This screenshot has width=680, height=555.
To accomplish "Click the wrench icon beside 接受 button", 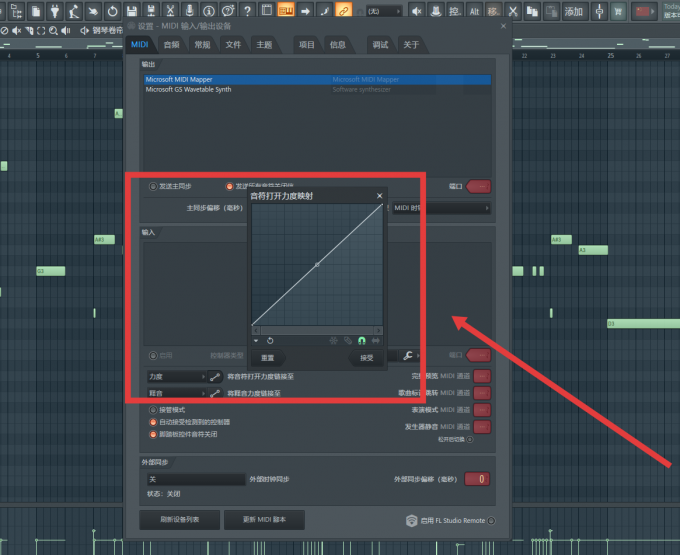I will point(408,356).
